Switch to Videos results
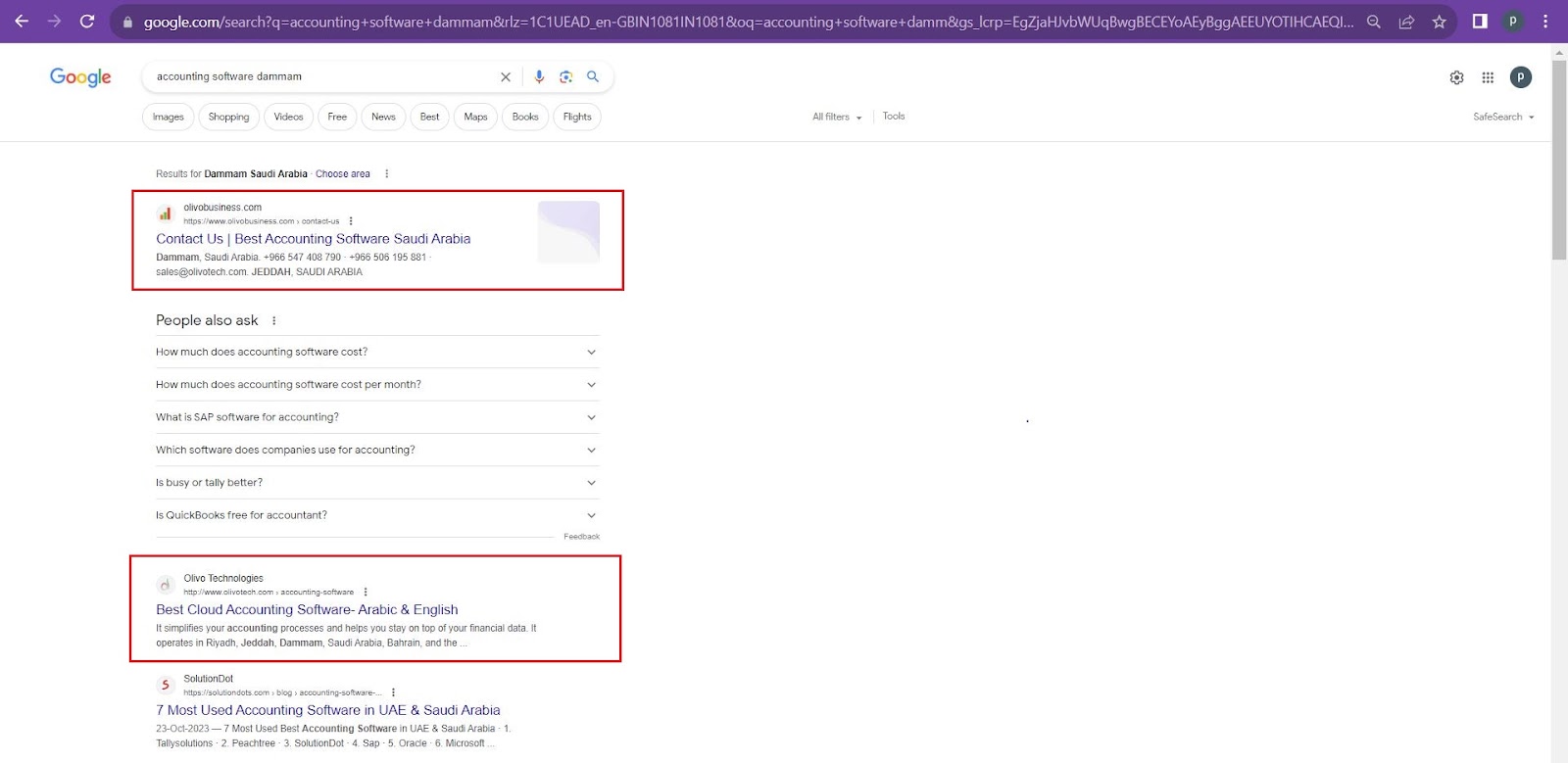Viewport: 1568px width, 763px height. tap(288, 117)
